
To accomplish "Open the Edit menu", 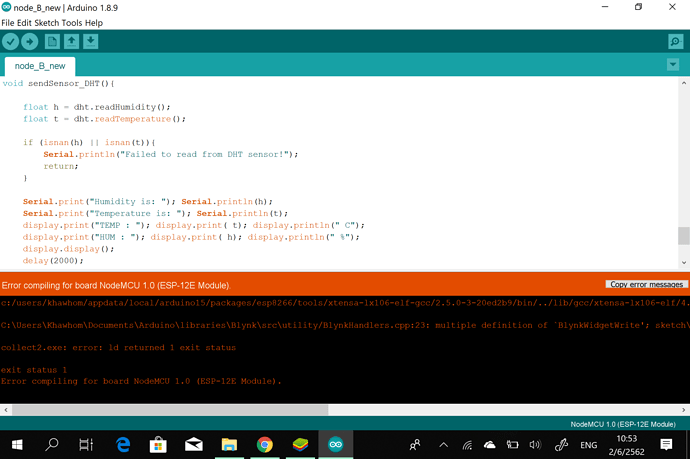I will click(24, 23).
